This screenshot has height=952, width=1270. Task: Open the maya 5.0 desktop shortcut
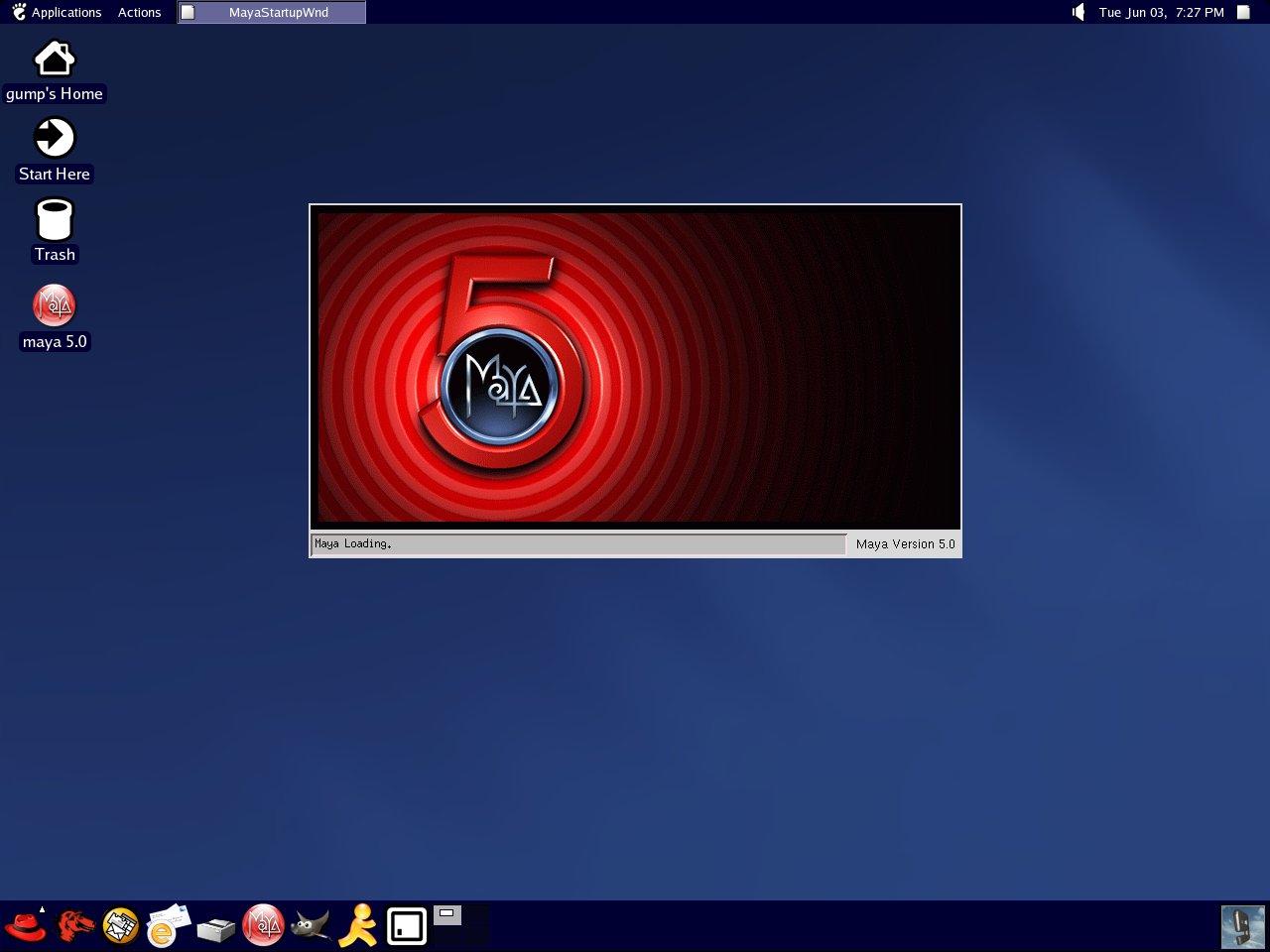pyautogui.click(x=55, y=317)
